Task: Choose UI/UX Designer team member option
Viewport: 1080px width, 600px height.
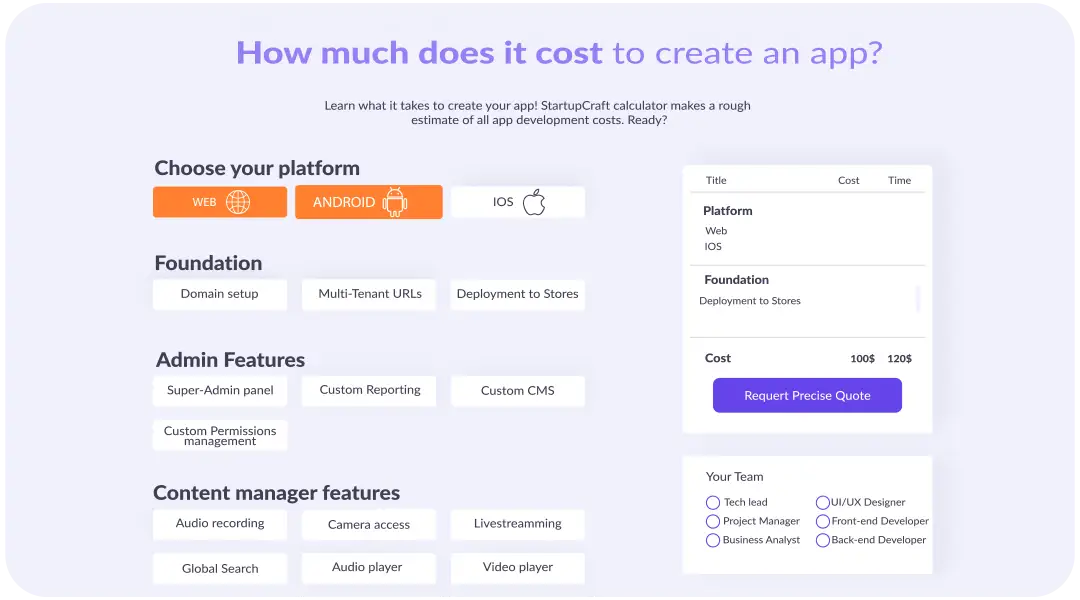Action: click(823, 502)
